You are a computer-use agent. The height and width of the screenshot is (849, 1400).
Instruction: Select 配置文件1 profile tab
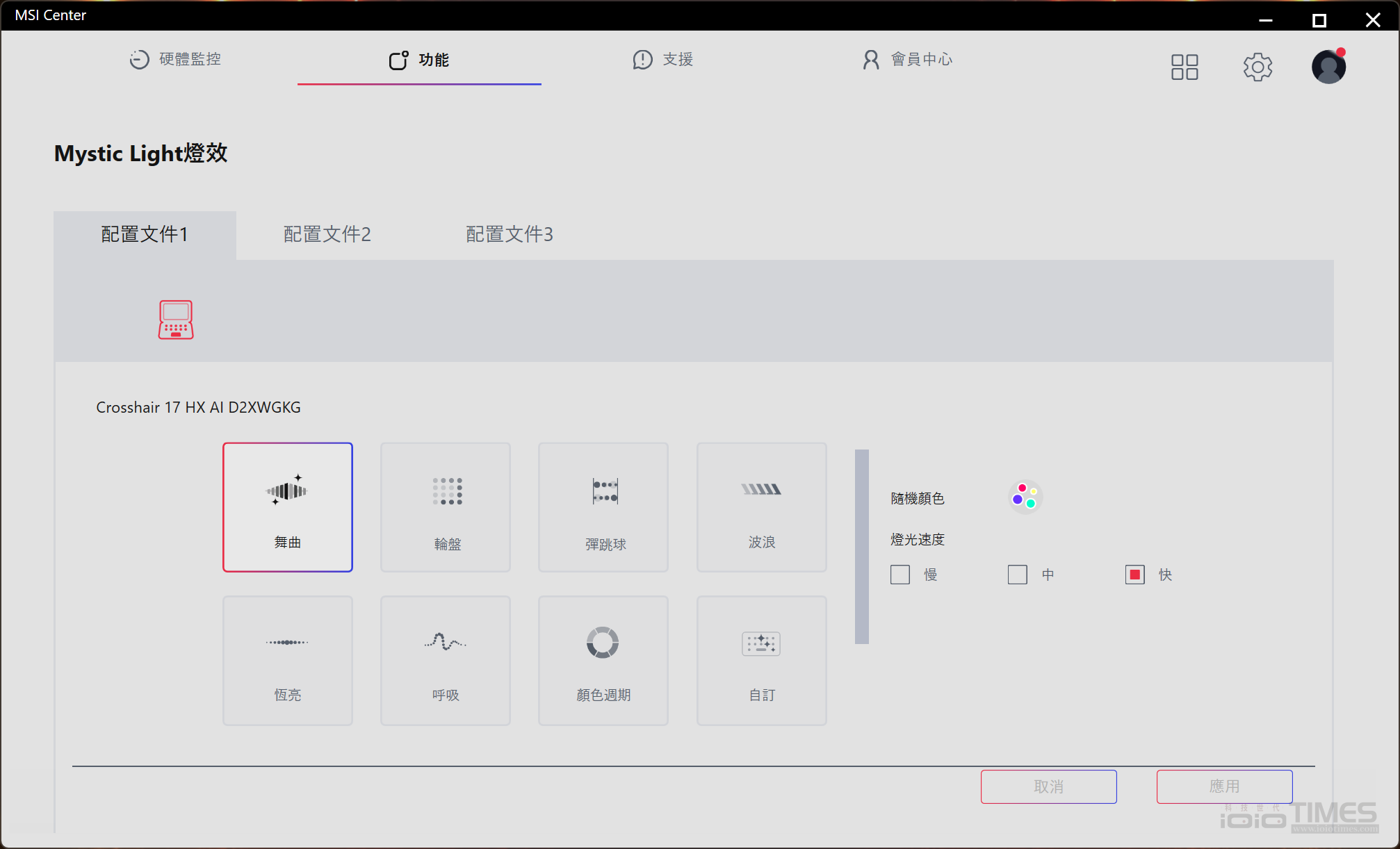[145, 235]
